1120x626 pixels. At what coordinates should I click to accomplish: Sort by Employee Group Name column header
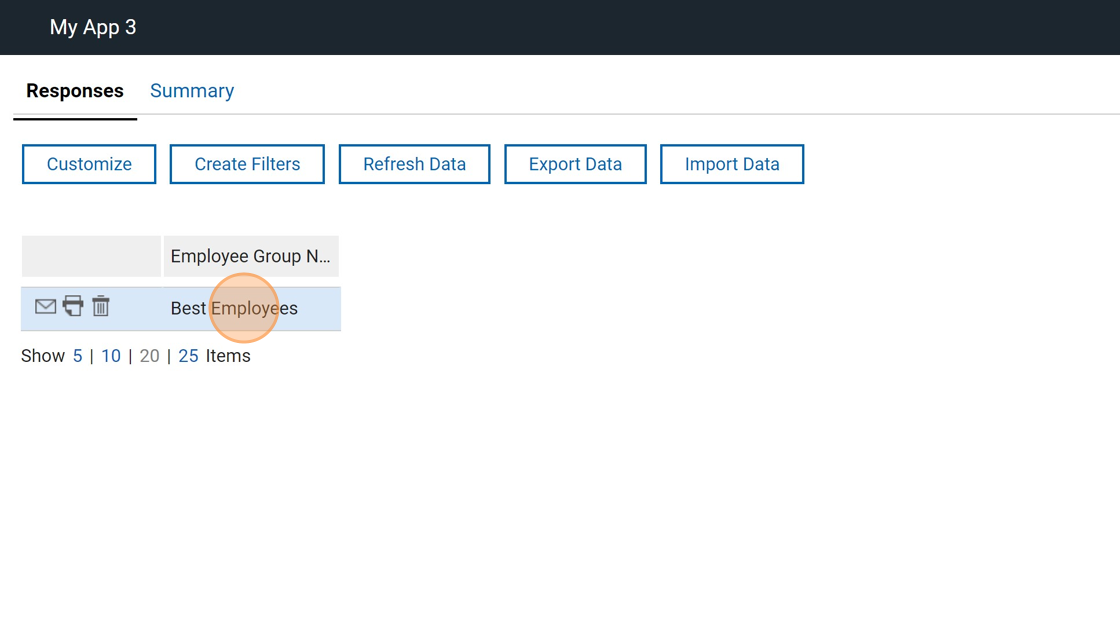250,256
